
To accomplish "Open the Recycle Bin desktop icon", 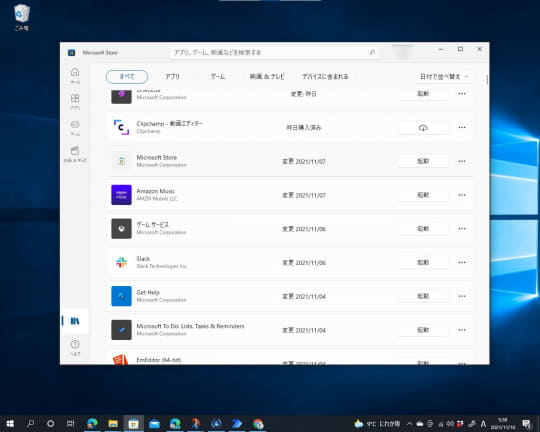I will click(x=21, y=17).
